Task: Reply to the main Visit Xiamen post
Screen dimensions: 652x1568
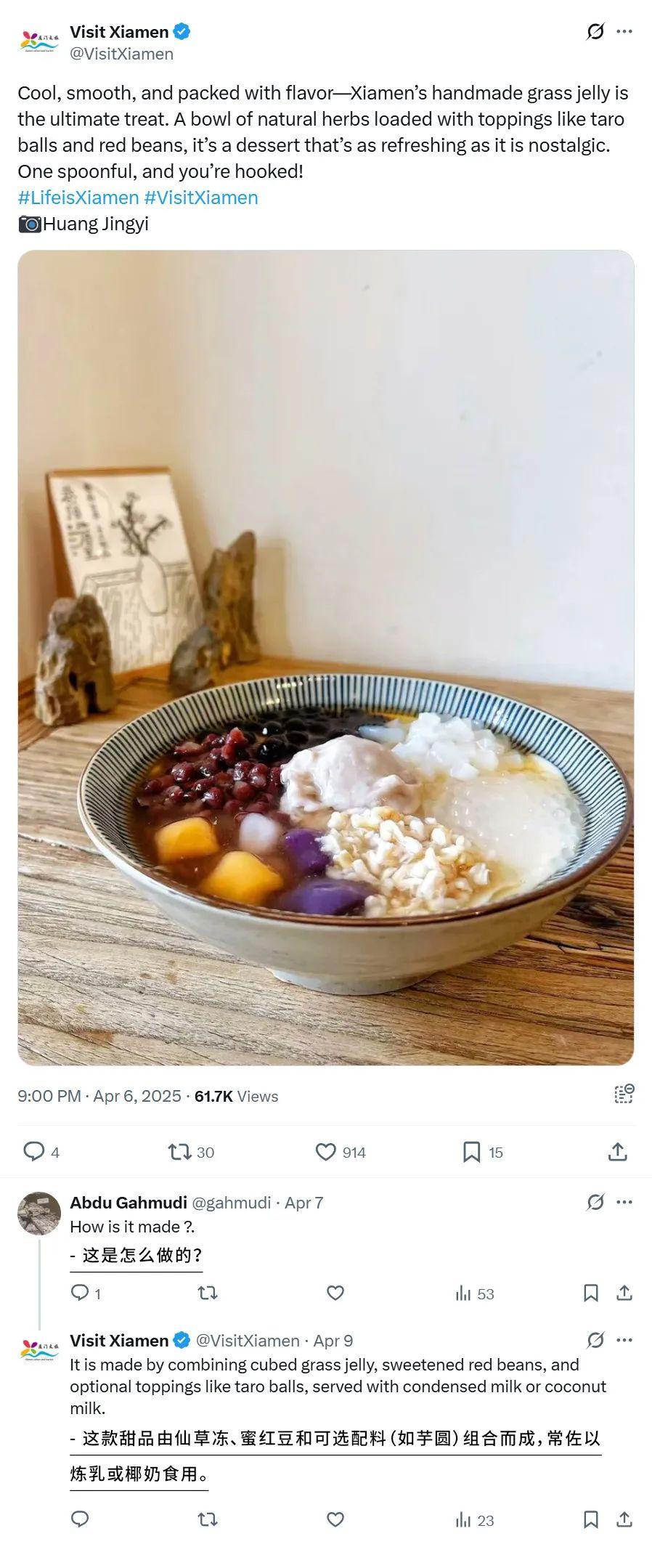Action: (x=33, y=1151)
